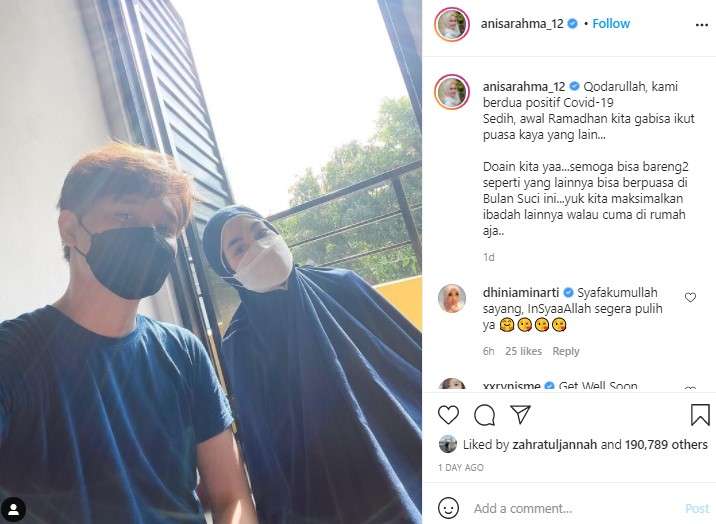Follow anisarahma_12
716x524 pixels.
coord(611,24)
